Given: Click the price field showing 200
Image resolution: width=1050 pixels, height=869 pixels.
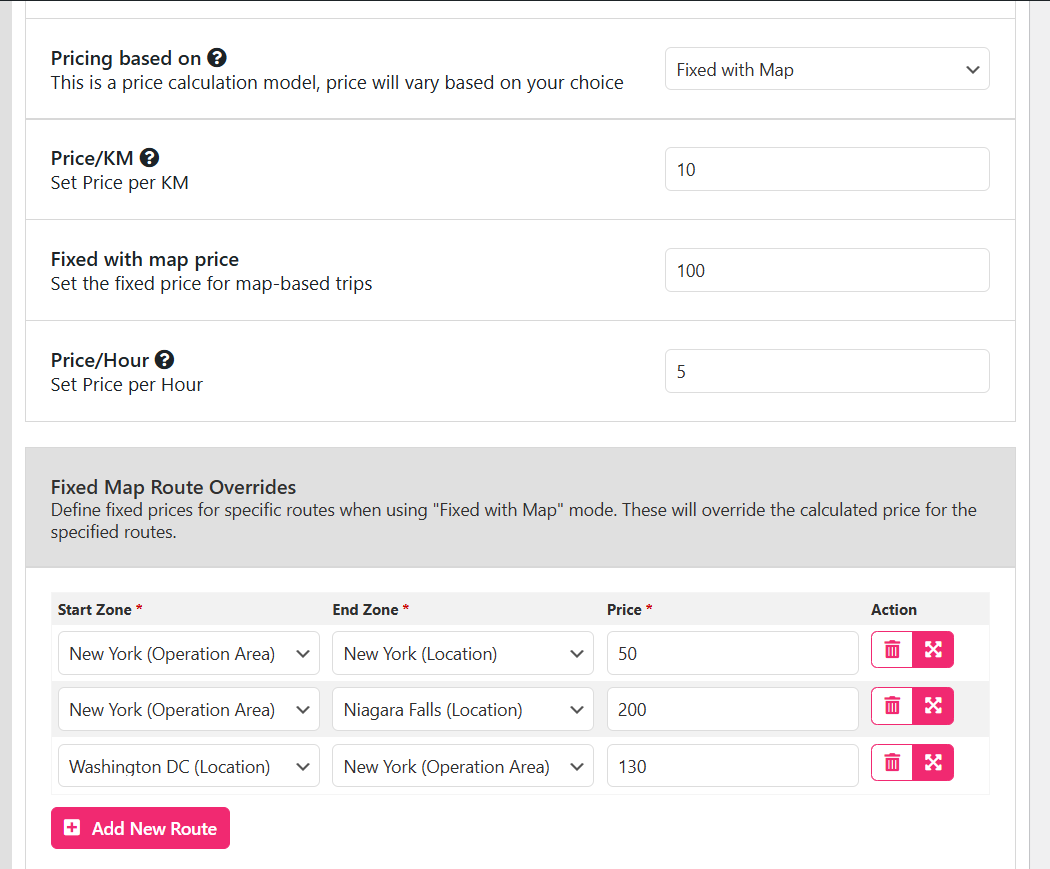Looking at the screenshot, I should [732, 710].
